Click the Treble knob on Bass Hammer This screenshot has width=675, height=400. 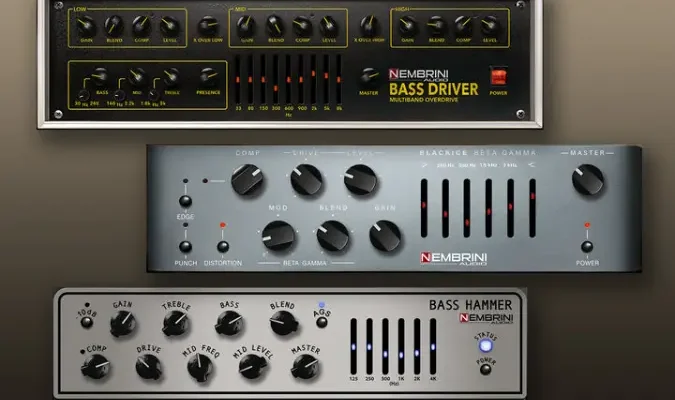176,323
